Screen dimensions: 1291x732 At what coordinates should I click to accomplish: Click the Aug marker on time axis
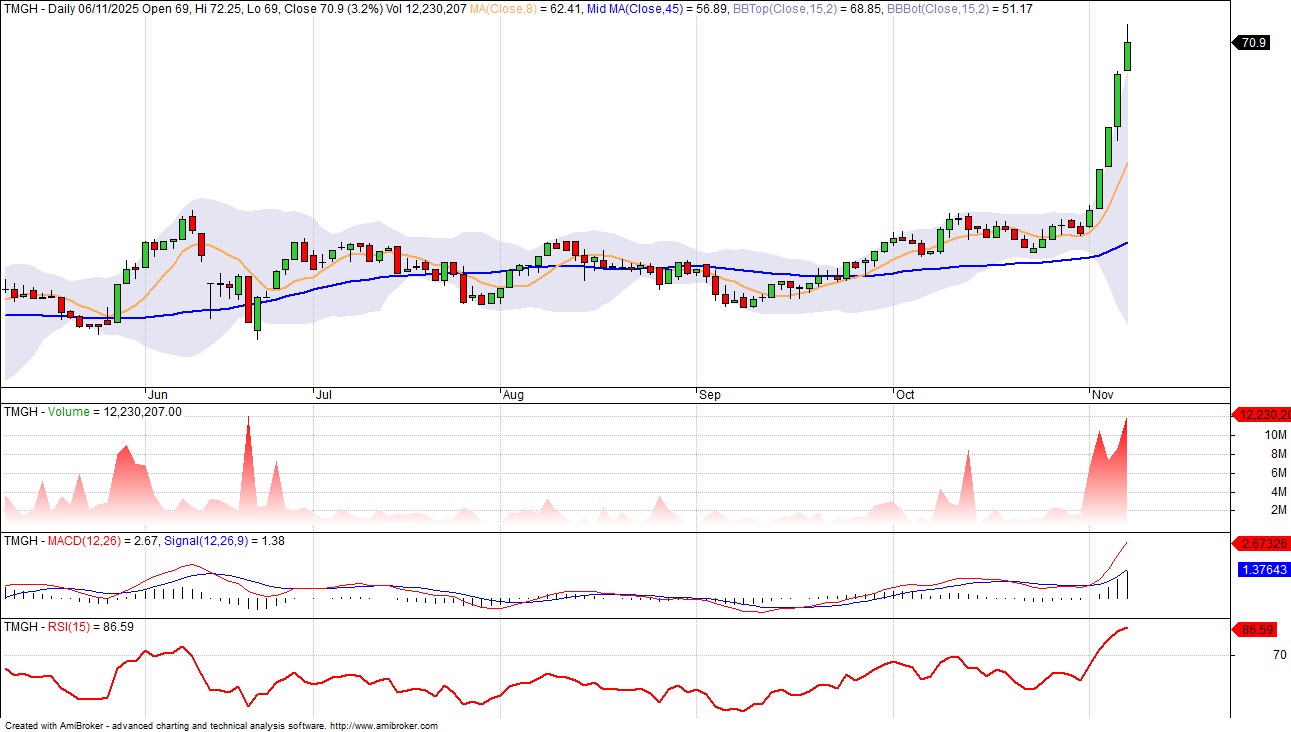[x=513, y=395]
